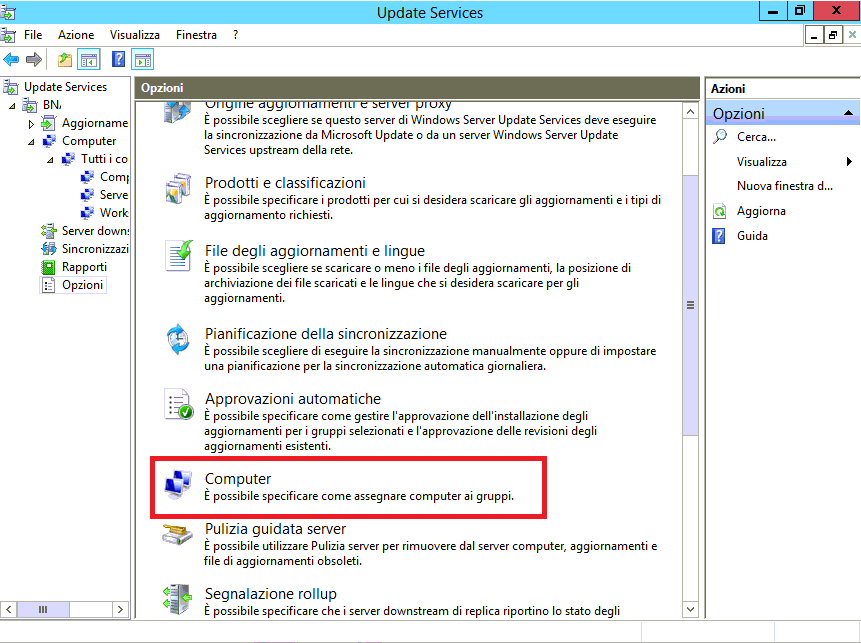861x643 pixels.
Task: Click the Cerca magnifier icon
Action: (x=719, y=136)
